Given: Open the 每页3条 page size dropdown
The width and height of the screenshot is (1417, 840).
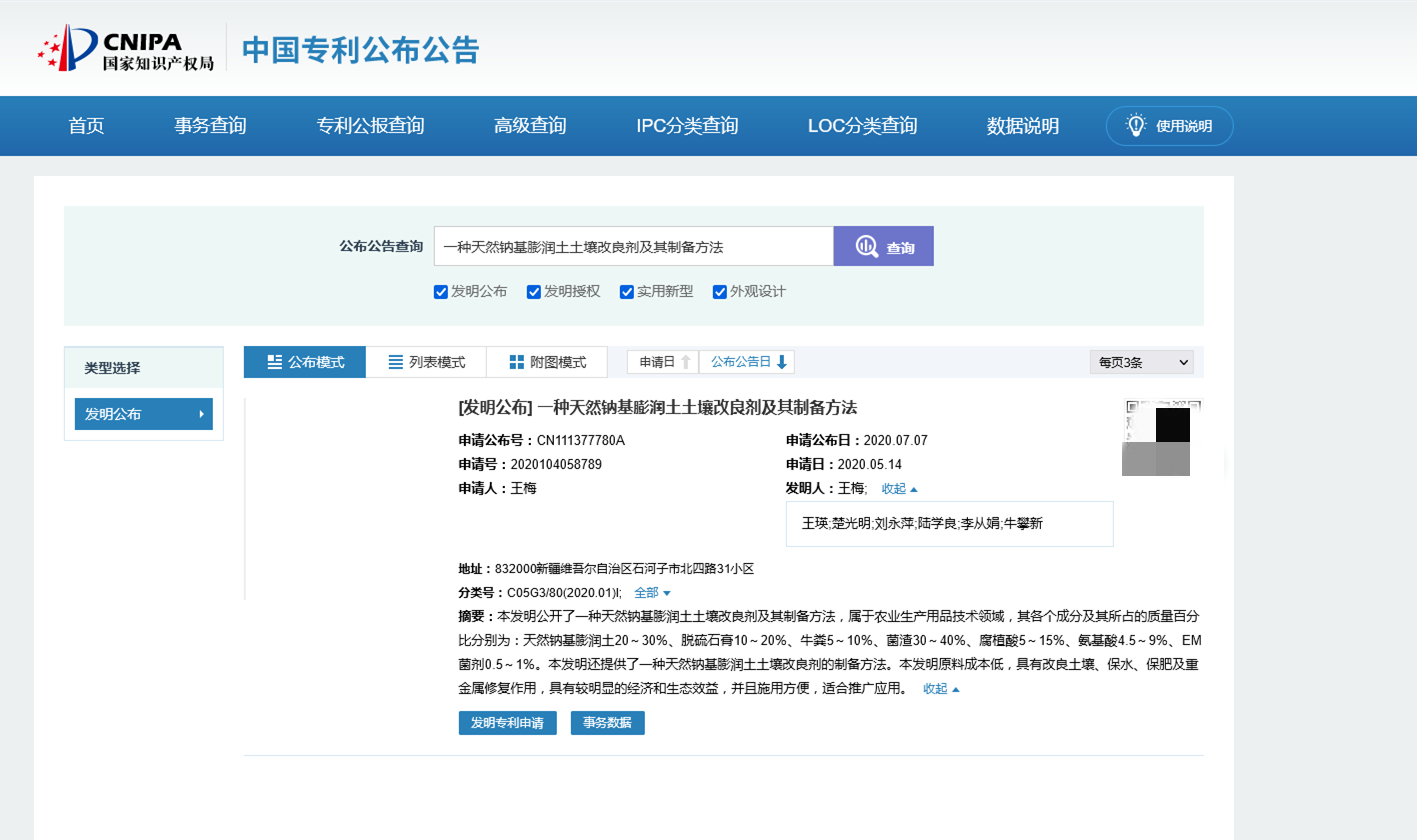Looking at the screenshot, I should (x=1141, y=362).
